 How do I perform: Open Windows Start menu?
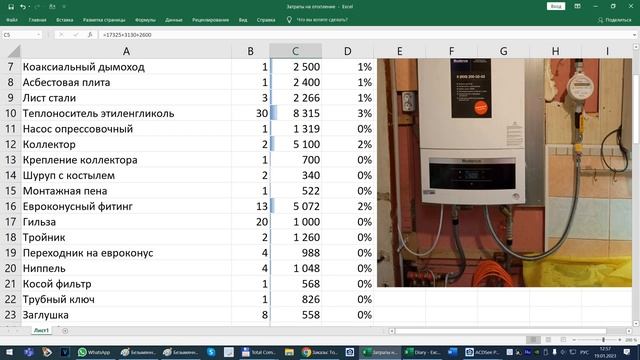click(9, 352)
